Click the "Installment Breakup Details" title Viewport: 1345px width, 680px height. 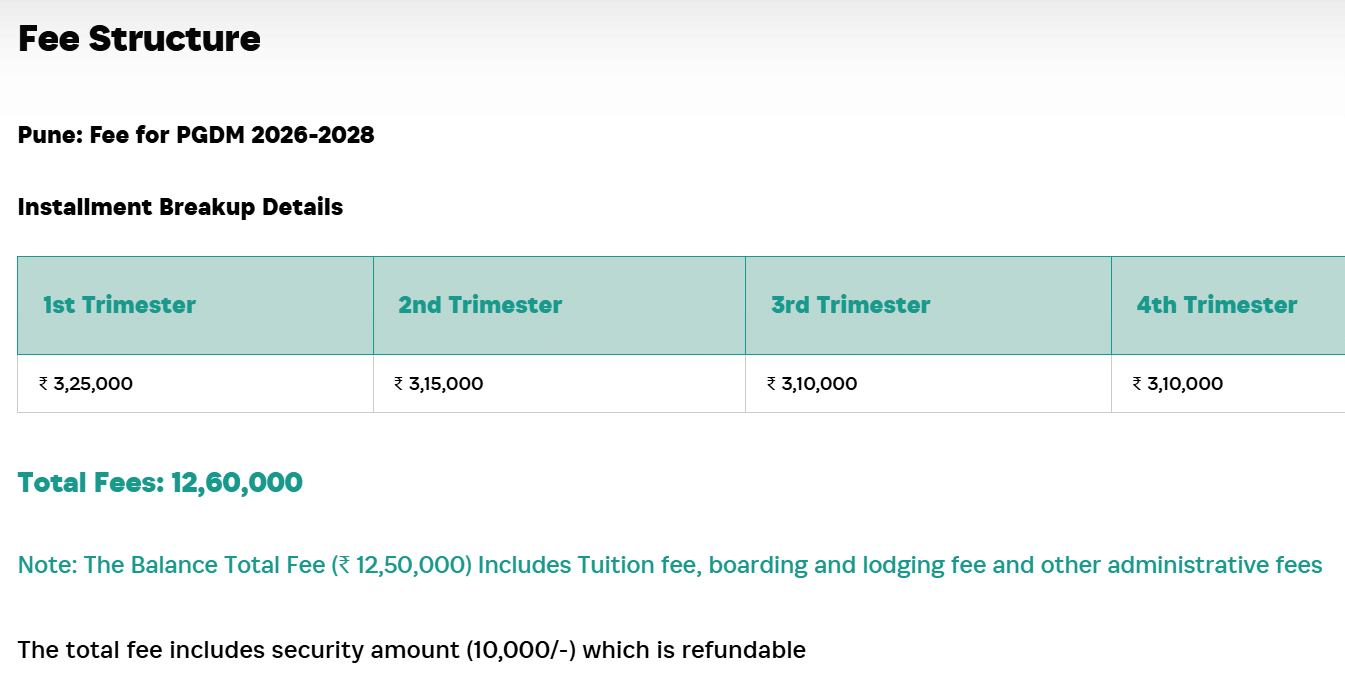point(180,207)
